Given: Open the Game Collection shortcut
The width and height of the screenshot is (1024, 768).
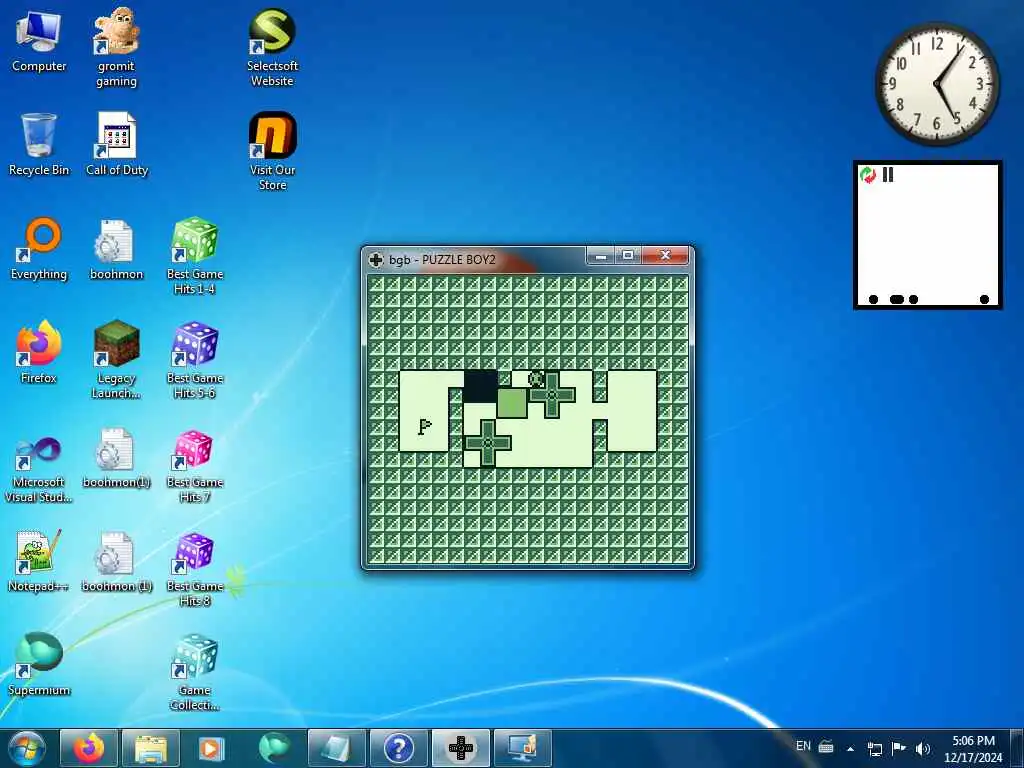Looking at the screenshot, I should pos(195,673).
